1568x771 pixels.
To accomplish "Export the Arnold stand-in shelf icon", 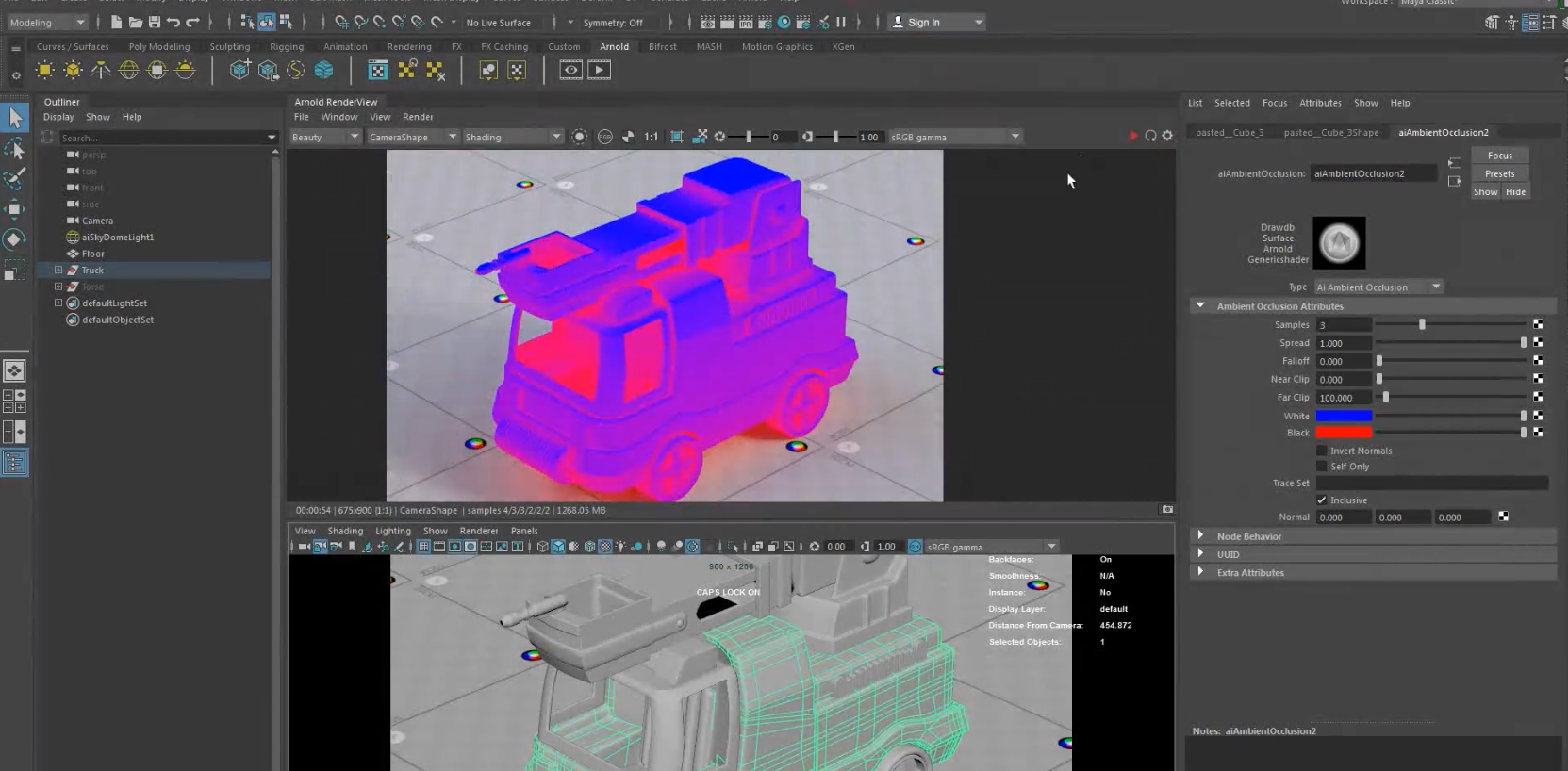I will pos(269,70).
